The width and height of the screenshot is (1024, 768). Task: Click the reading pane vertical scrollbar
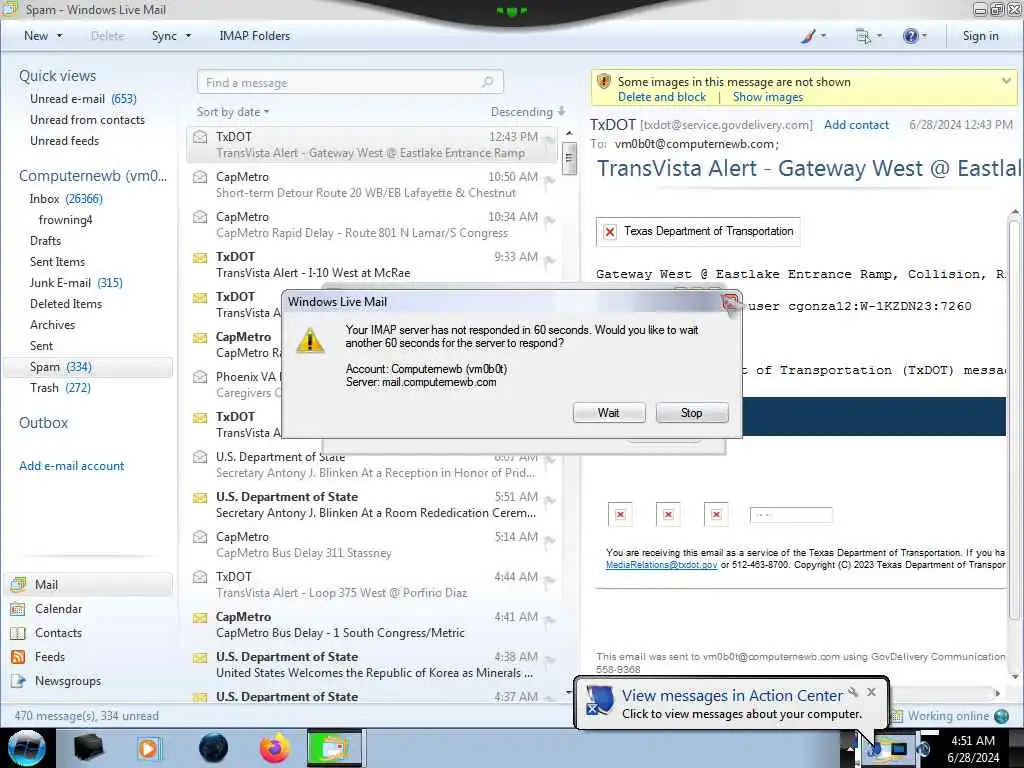(1014, 418)
